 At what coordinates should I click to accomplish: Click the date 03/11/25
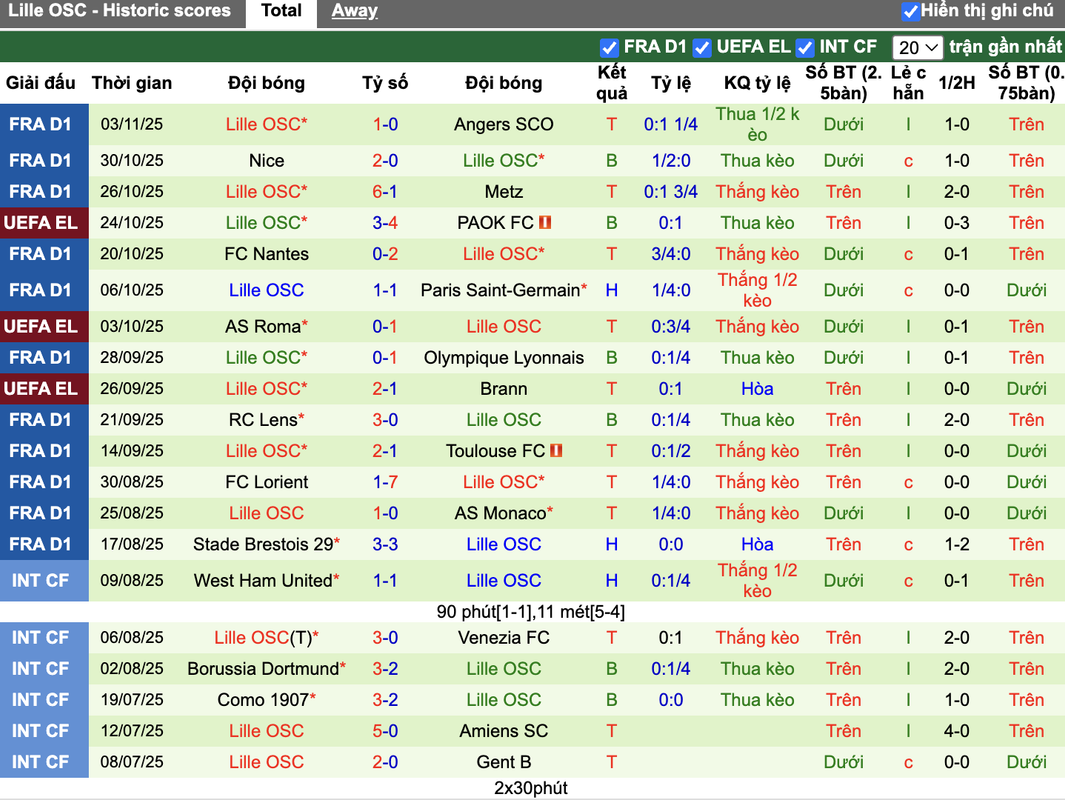click(132, 124)
